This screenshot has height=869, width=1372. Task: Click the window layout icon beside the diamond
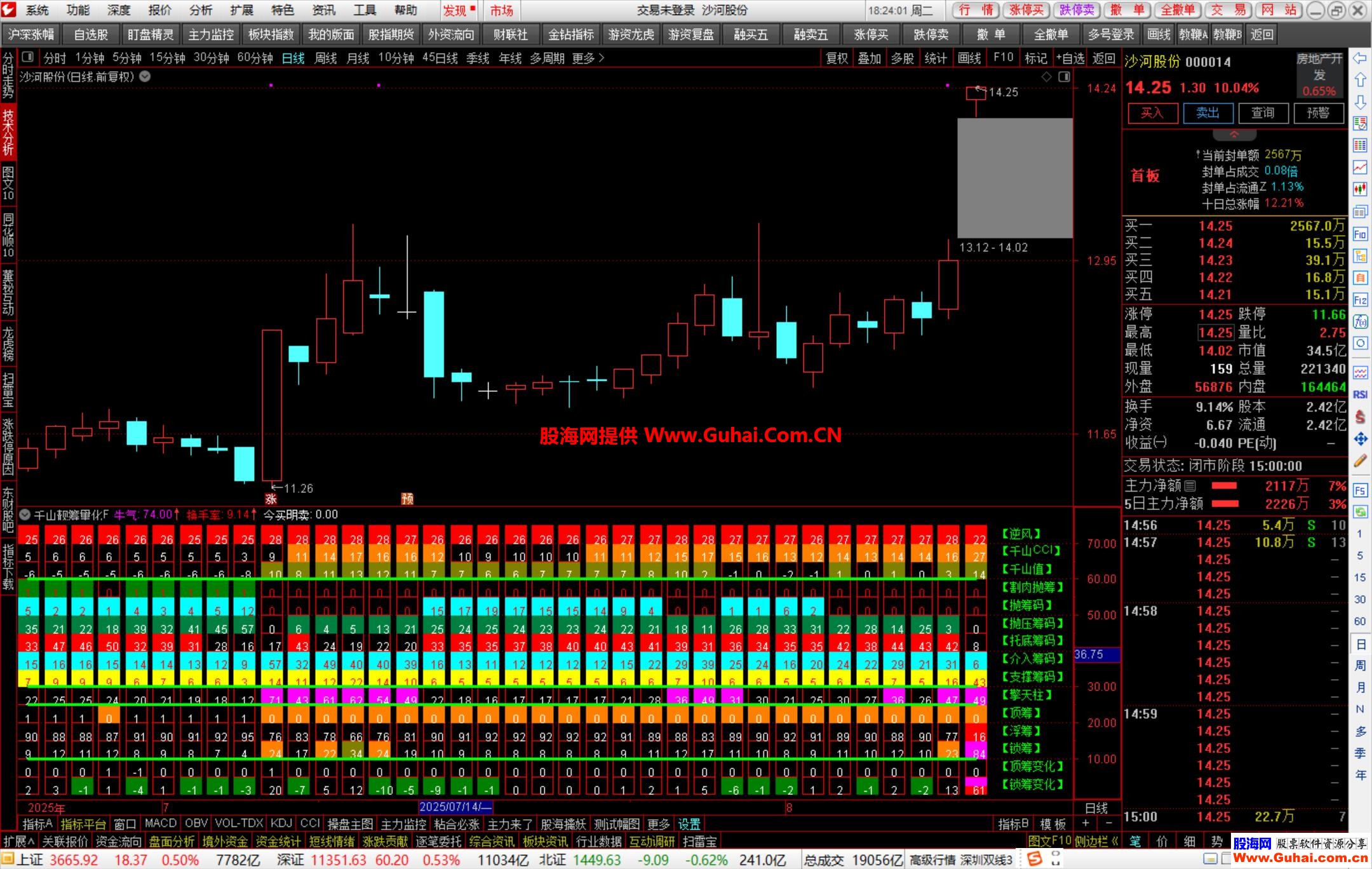(1064, 77)
